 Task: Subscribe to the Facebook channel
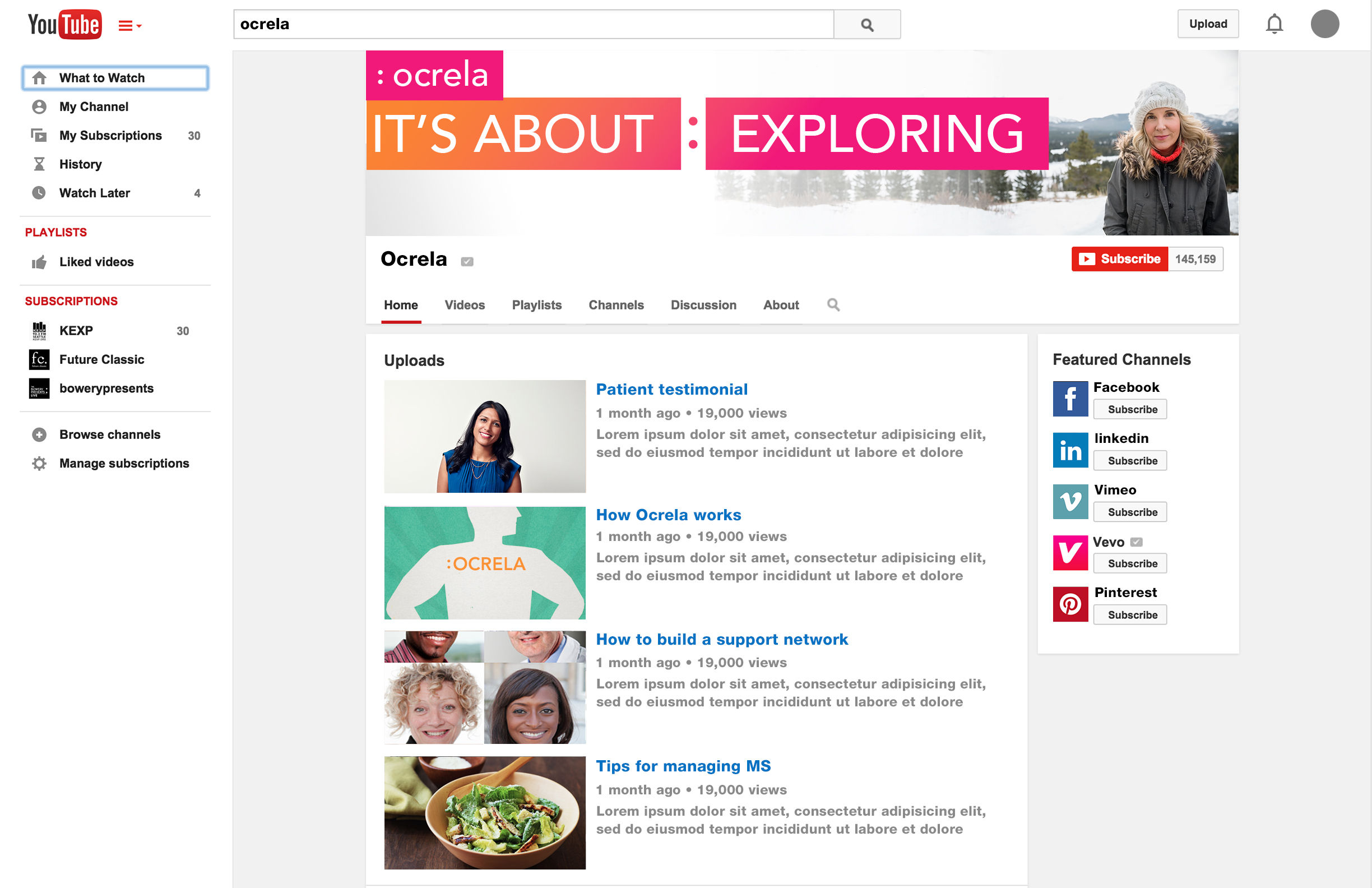click(x=1130, y=409)
